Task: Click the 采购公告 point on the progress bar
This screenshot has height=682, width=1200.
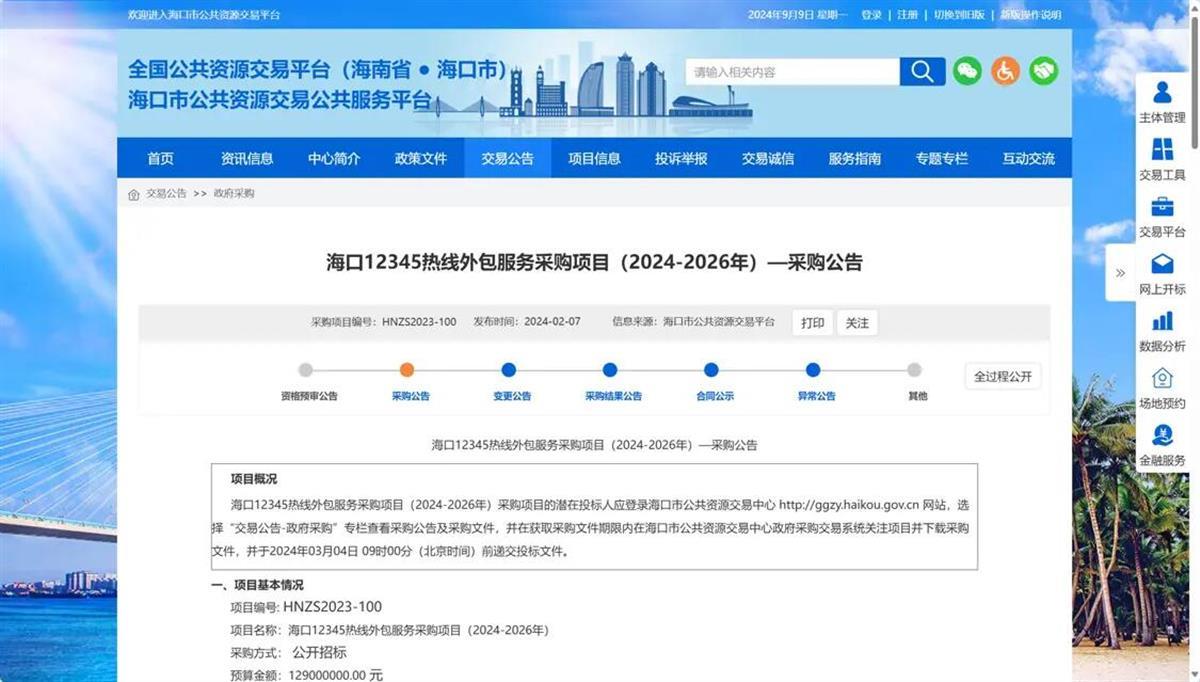Action: 406,369
